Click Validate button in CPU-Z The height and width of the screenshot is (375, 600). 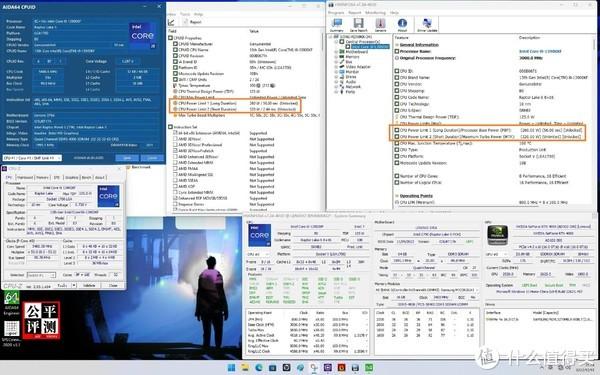(x=89, y=285)
